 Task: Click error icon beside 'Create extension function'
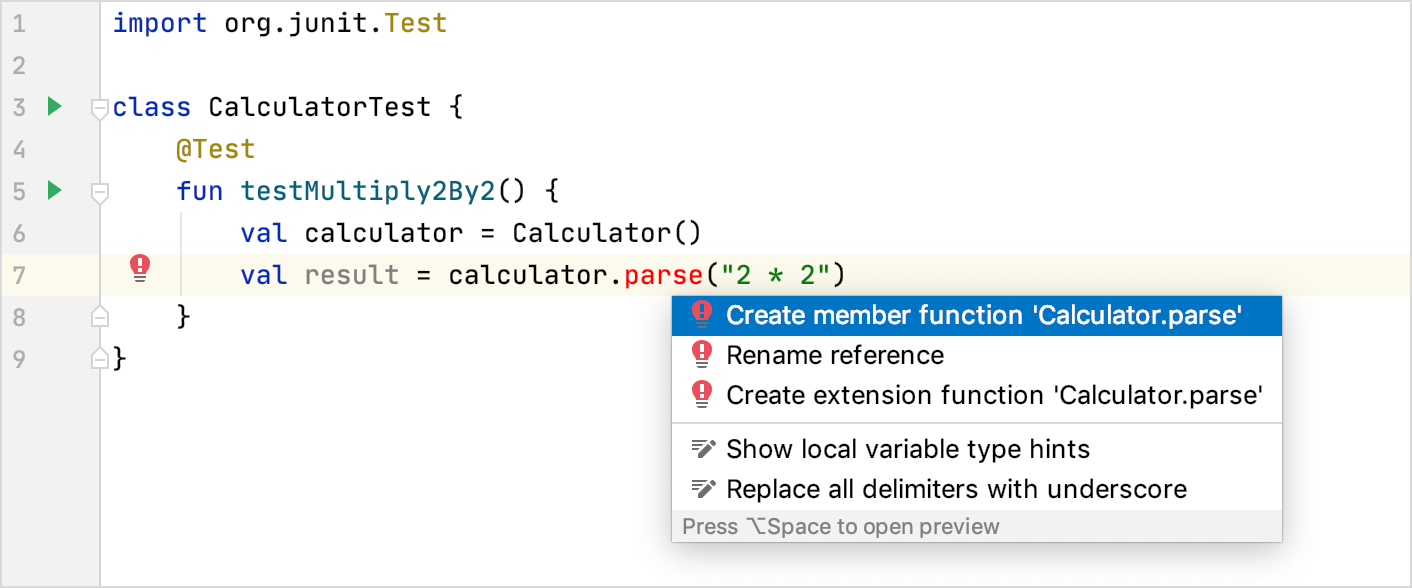coord(701,394)
